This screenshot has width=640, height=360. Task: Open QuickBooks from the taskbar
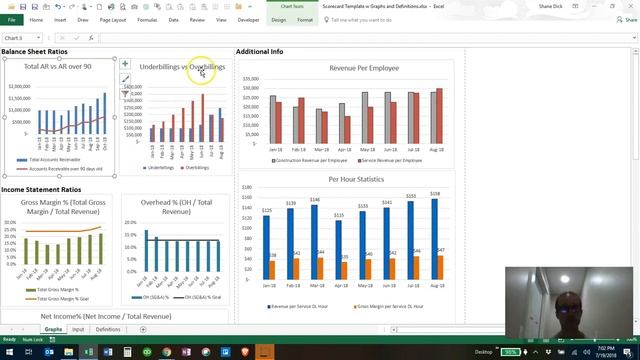(x=147, y=352)
